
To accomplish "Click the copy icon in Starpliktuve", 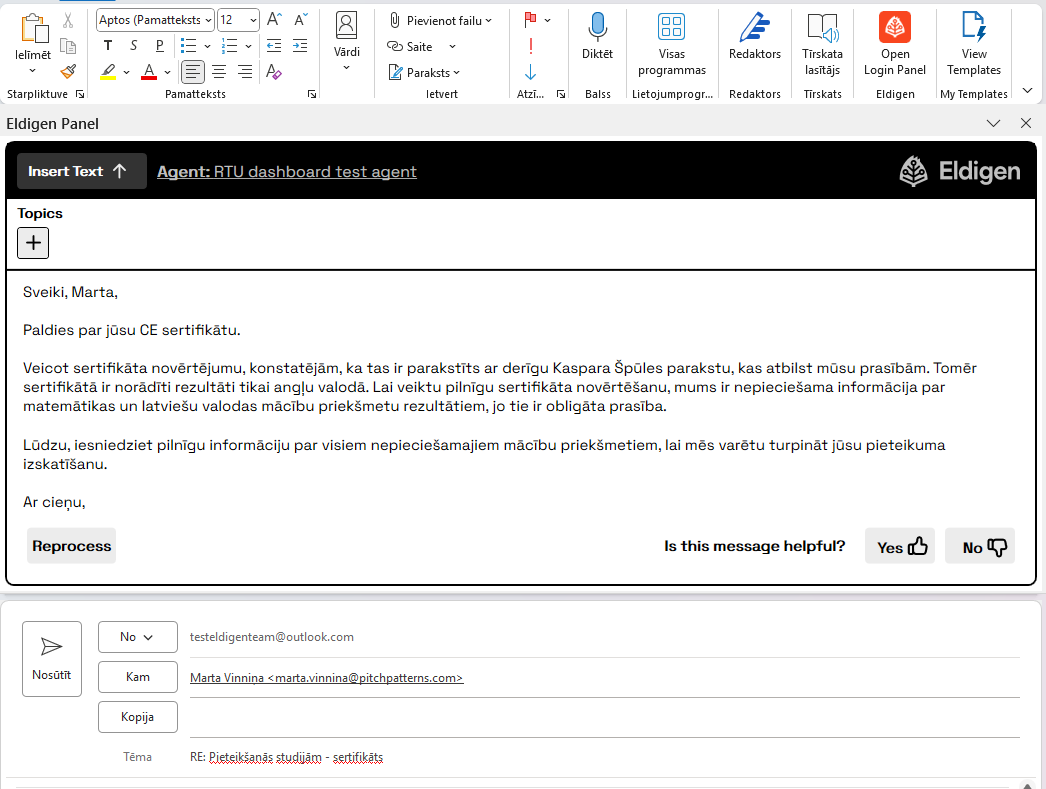I will (x=68, y=46).
